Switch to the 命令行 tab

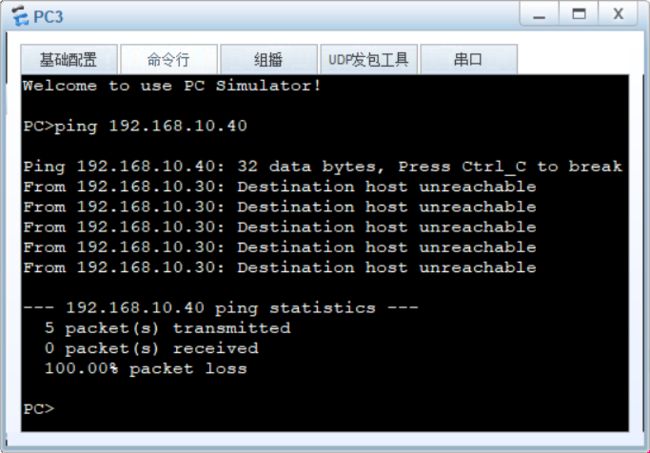click(169, 60)
